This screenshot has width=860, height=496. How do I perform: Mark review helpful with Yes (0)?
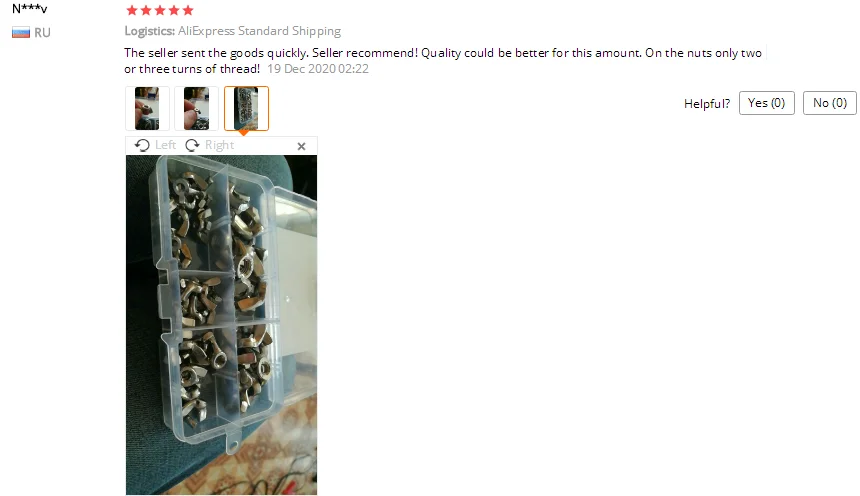767,103
